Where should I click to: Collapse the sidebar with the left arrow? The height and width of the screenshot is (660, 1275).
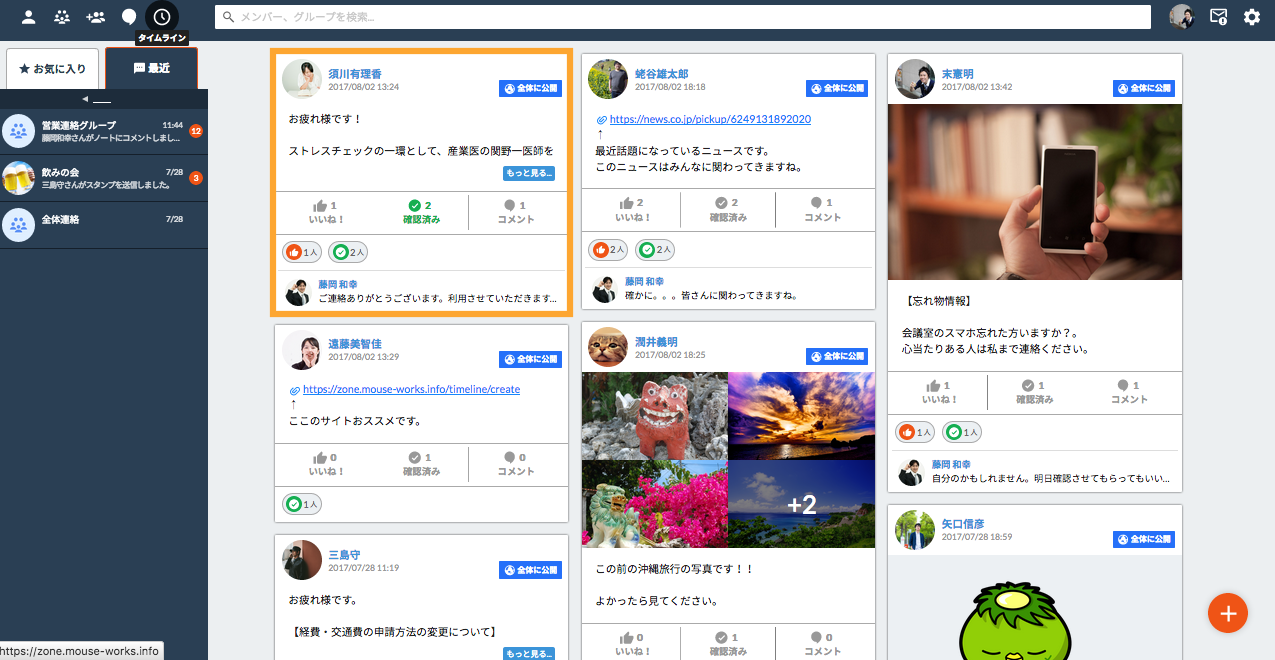86,98
